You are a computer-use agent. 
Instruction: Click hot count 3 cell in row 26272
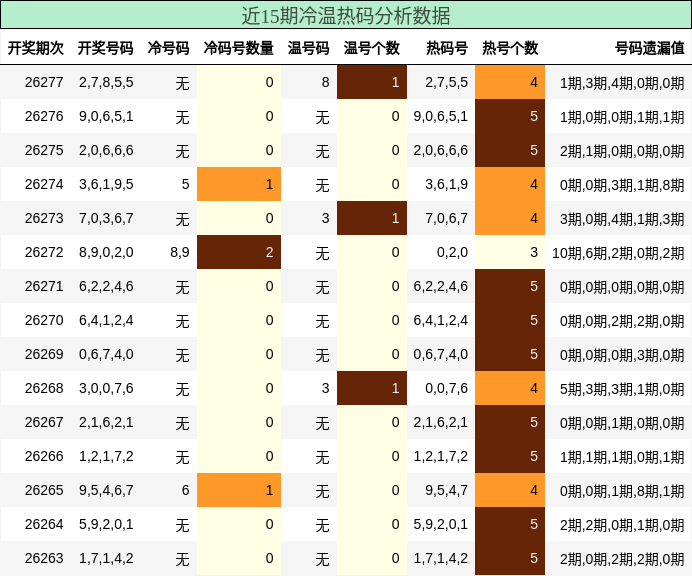(510, 252)
